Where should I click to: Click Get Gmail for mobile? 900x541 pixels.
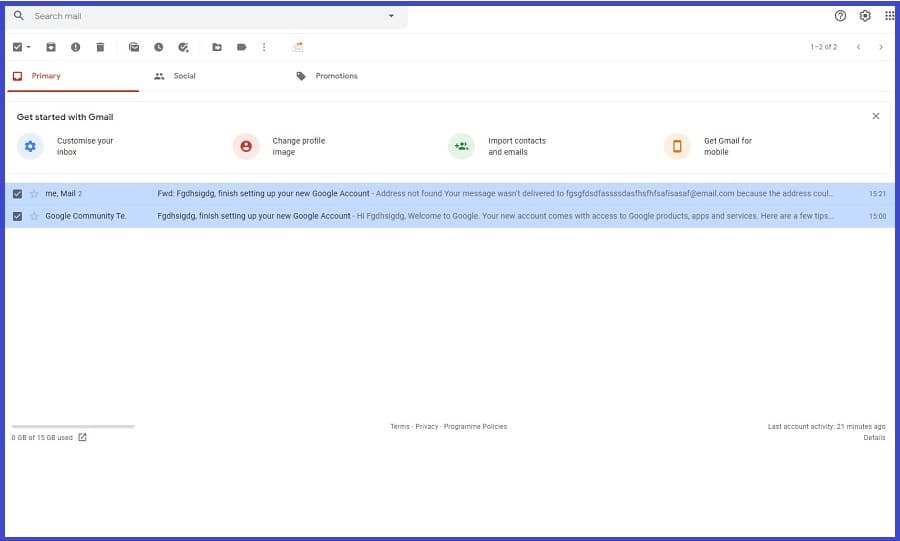pyautogui.click(x=728, y=146)
